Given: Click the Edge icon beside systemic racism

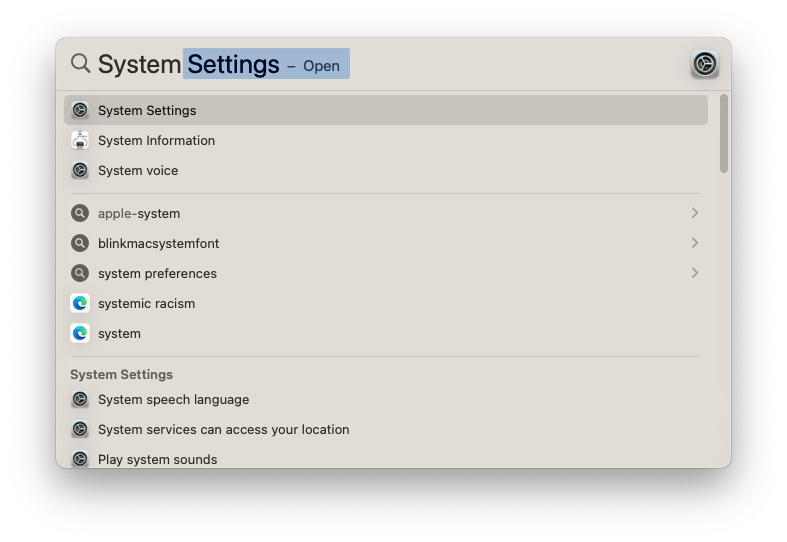Looking at the screenshot, I should pos(80,303).
